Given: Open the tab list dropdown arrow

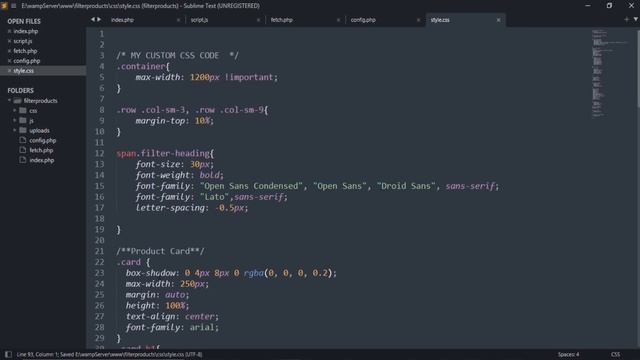Looking at the screenshot, I should pyautogui.click(x=636, y=19).
